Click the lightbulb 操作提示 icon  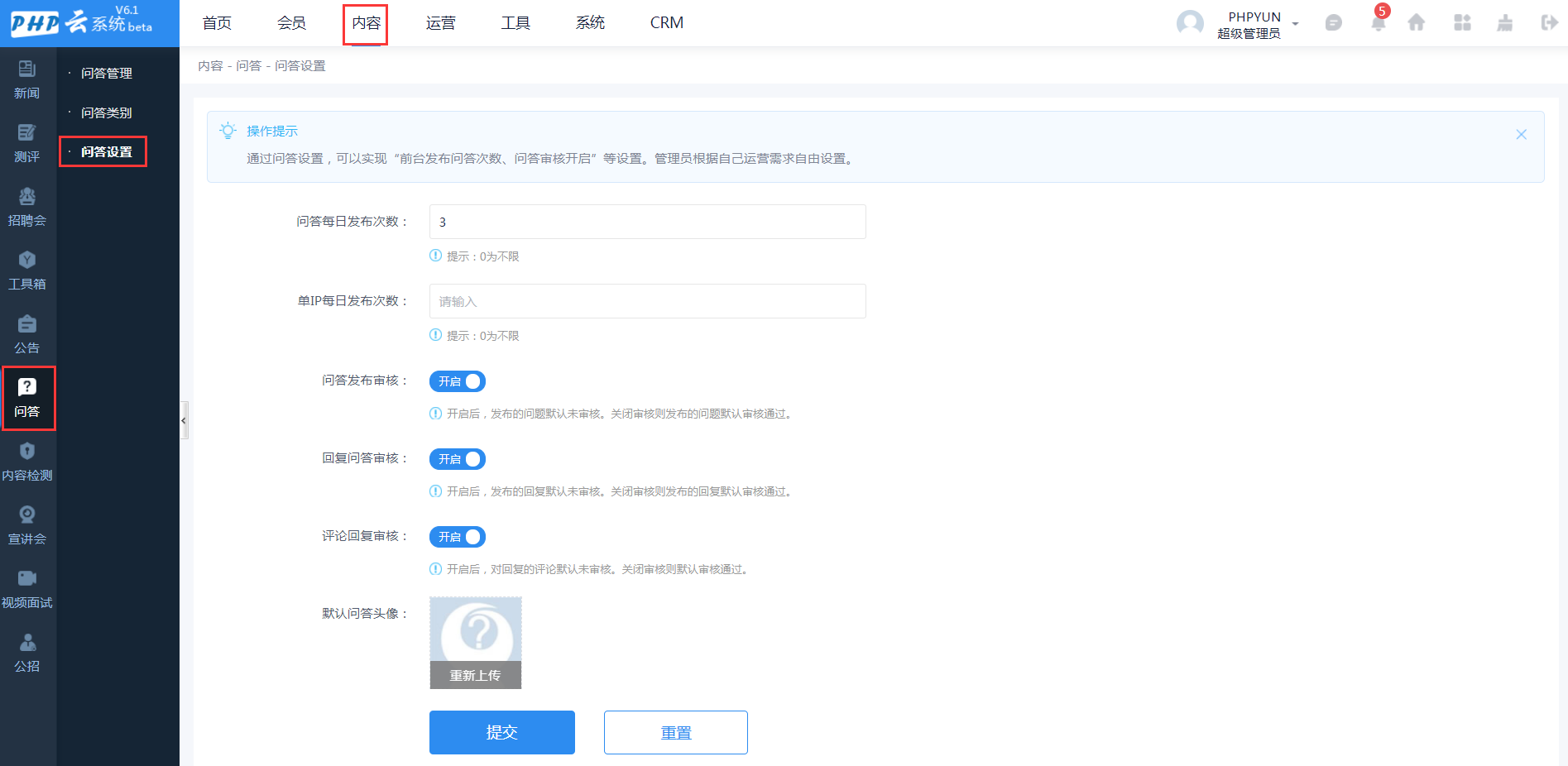(228, 130)
